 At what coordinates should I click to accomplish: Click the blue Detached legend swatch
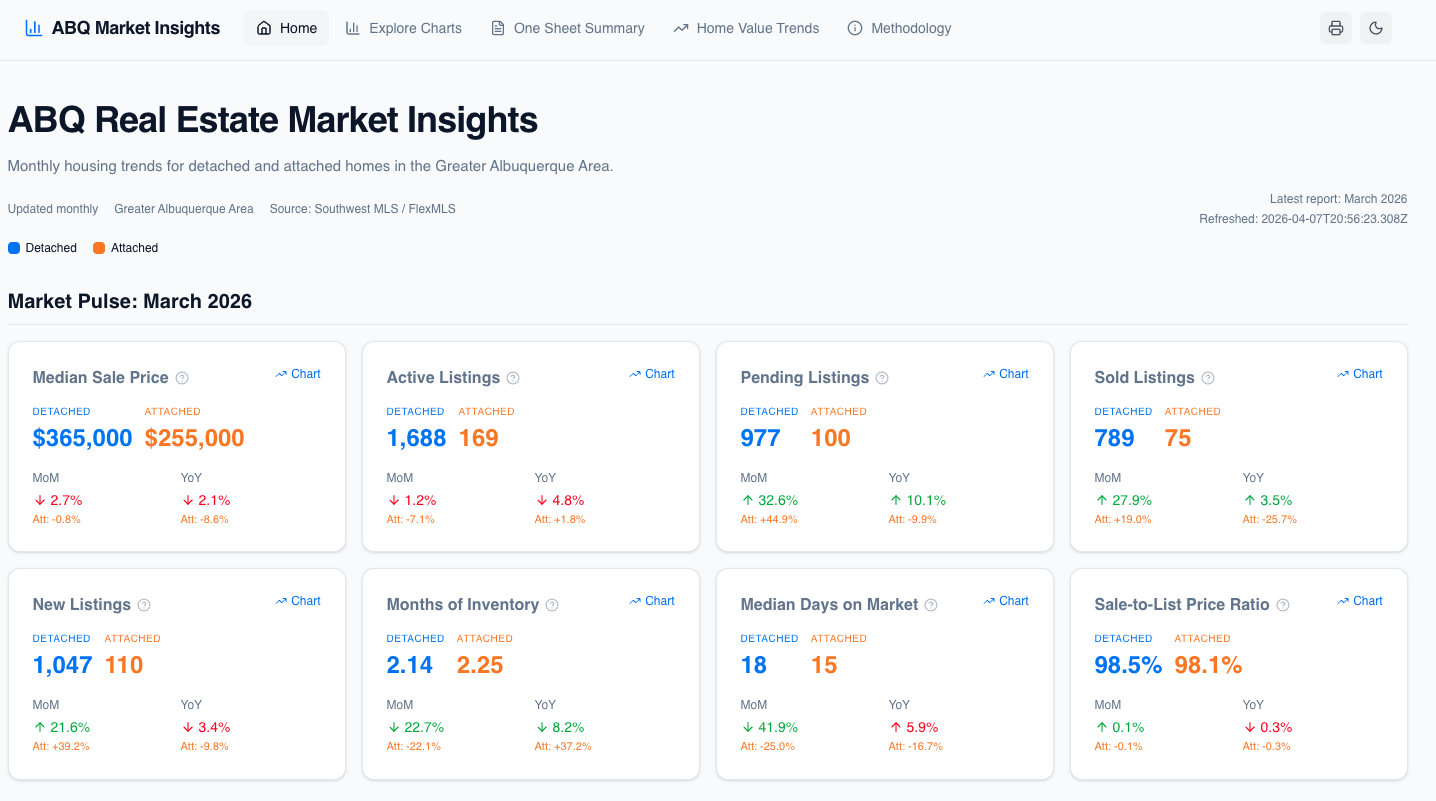[x=14, y=248]
